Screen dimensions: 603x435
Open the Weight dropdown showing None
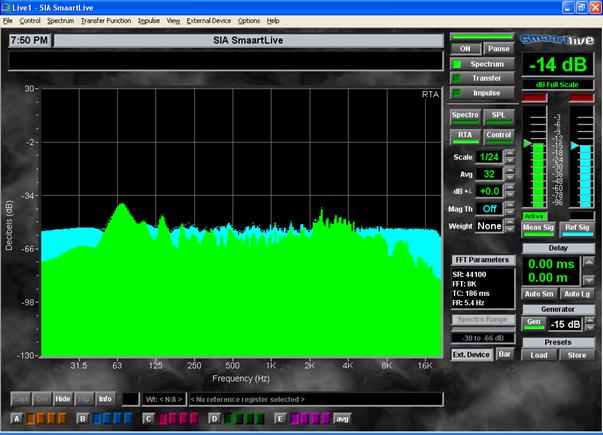(x=489, y=226)
